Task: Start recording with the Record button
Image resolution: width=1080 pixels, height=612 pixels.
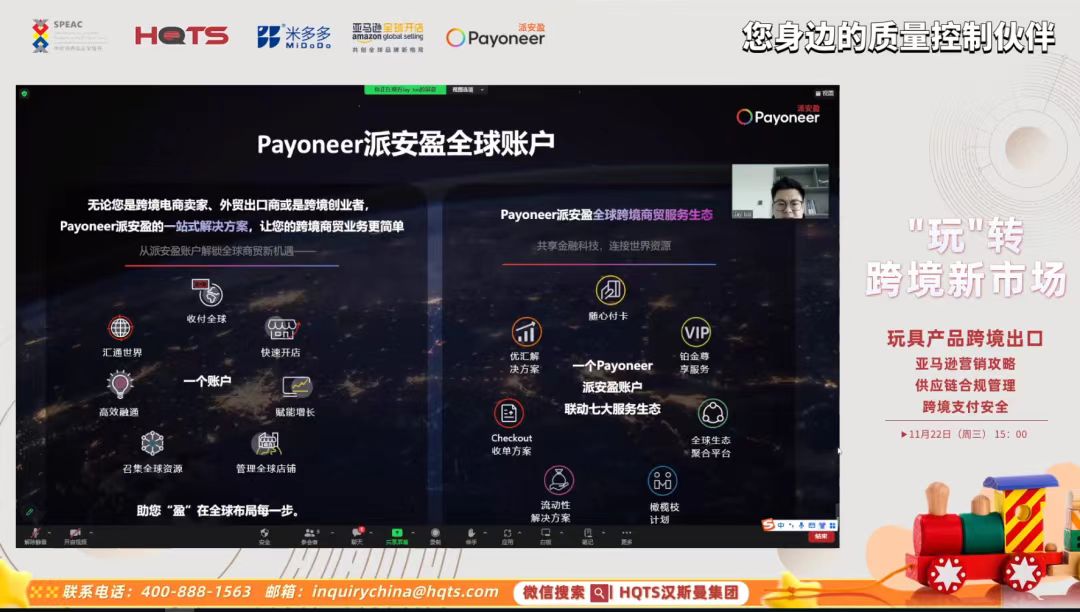Action: click(x=435, y=535)
